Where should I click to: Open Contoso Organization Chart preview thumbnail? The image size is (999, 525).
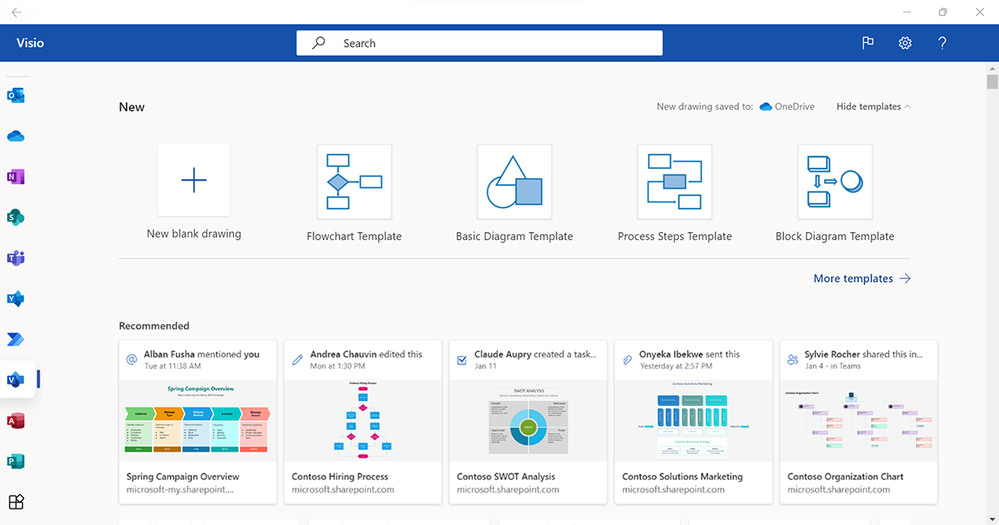(x=859, y=421)
